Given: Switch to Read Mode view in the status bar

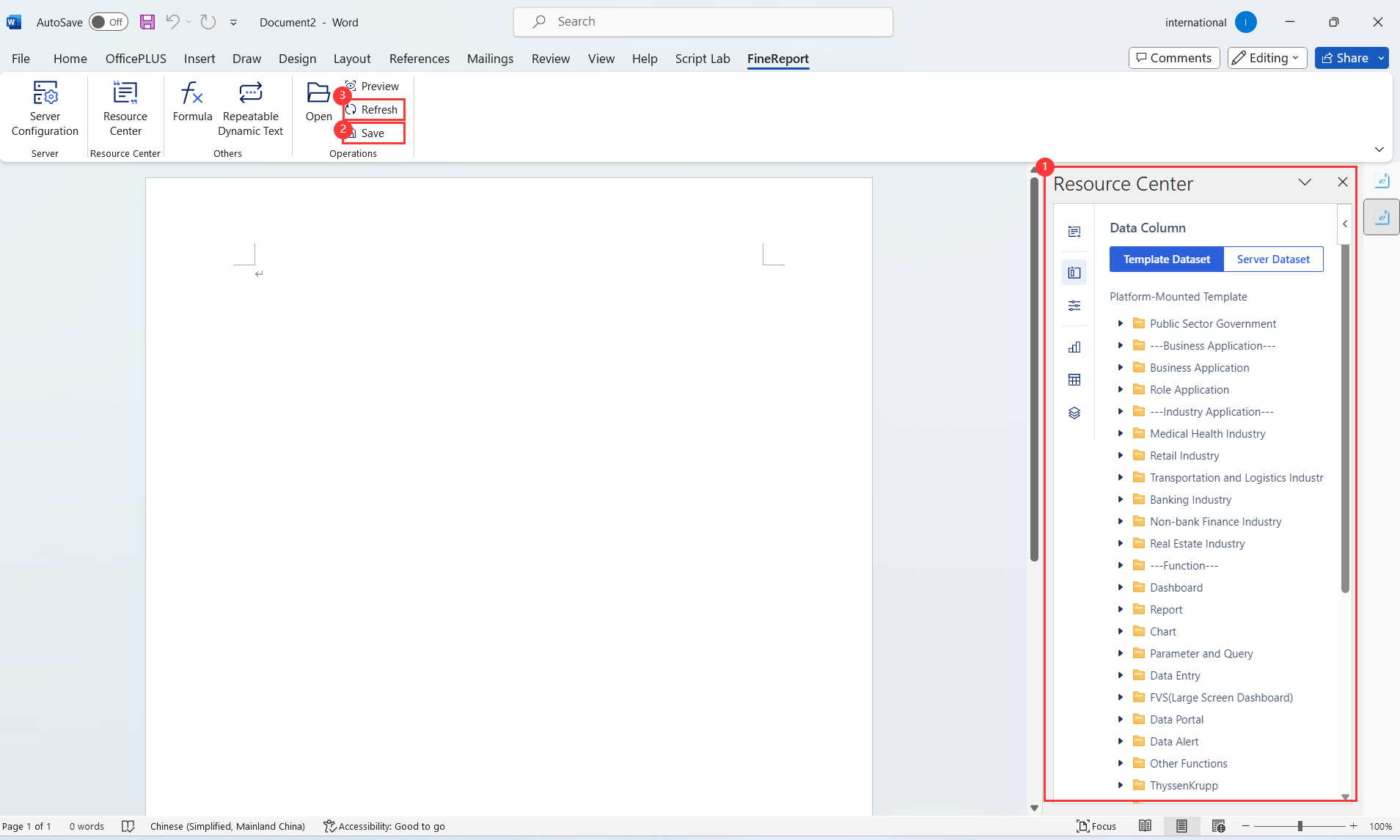Looking at the screenshot, I should coord(1145,826).
